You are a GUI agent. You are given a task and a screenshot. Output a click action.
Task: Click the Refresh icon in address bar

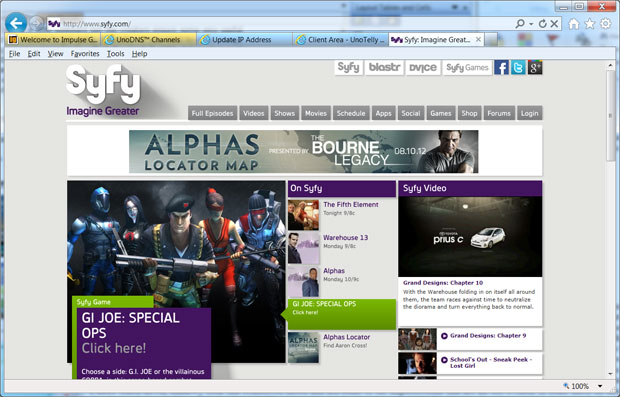pos(542,24)
